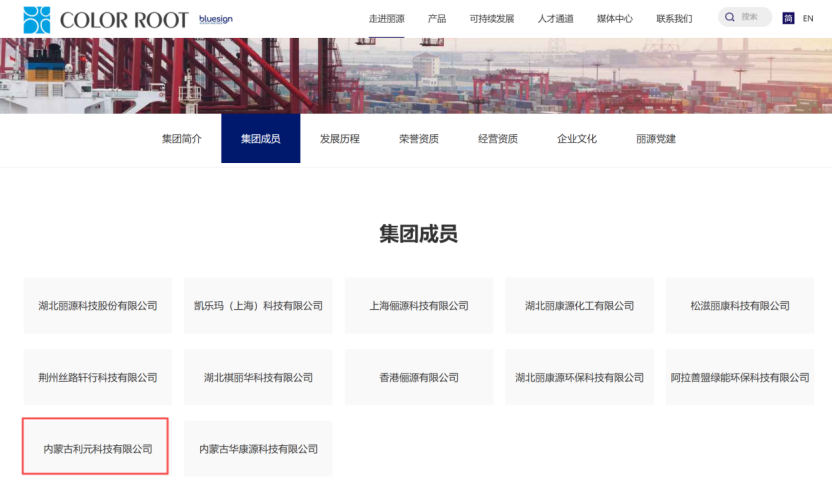Switch to the 集团简介 tab
This screenshot has height=478, width=832.
pyautogui.click(x=181, y=139)
